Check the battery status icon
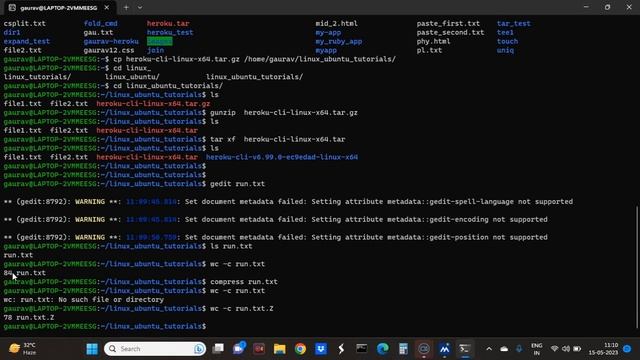 (577, 349)
